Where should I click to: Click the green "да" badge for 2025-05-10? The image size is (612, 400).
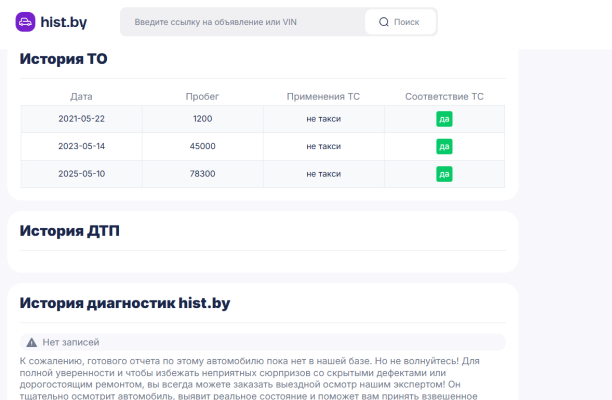[444, 173]
